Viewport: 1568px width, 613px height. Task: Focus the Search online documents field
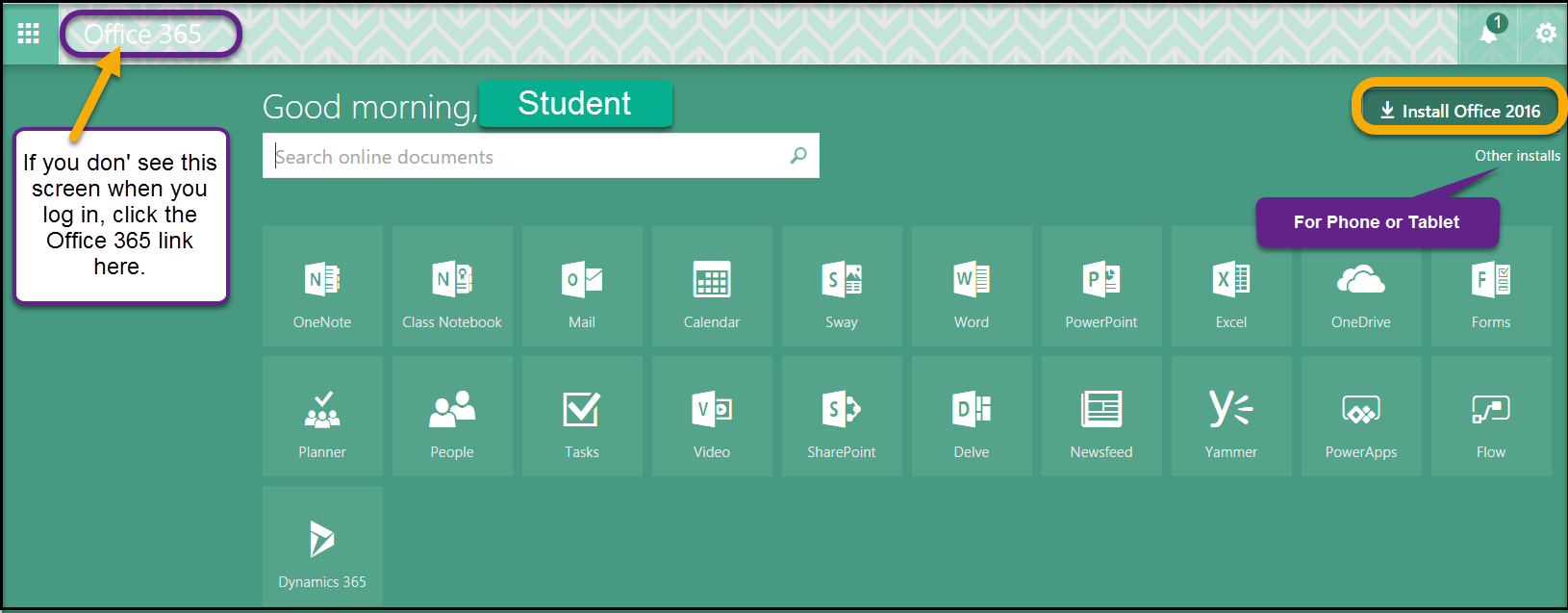tap(541, 156)
